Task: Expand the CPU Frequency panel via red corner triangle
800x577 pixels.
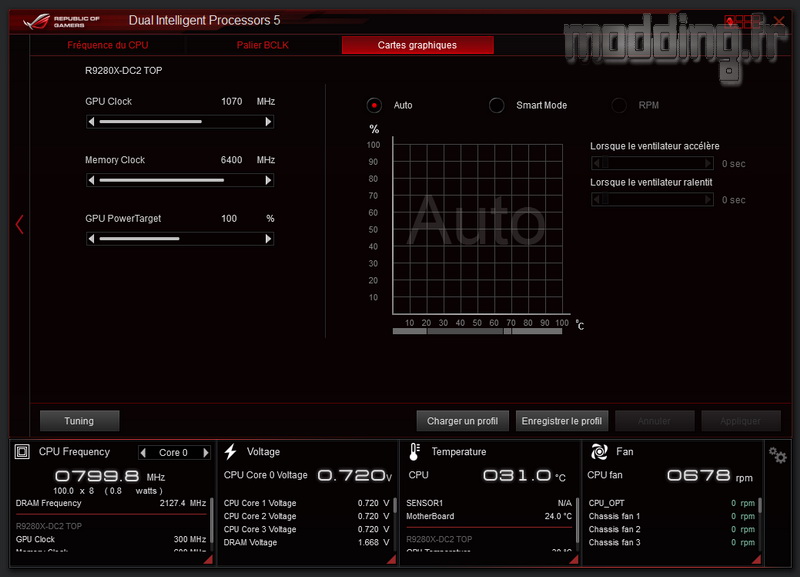Action: [208, 559]
